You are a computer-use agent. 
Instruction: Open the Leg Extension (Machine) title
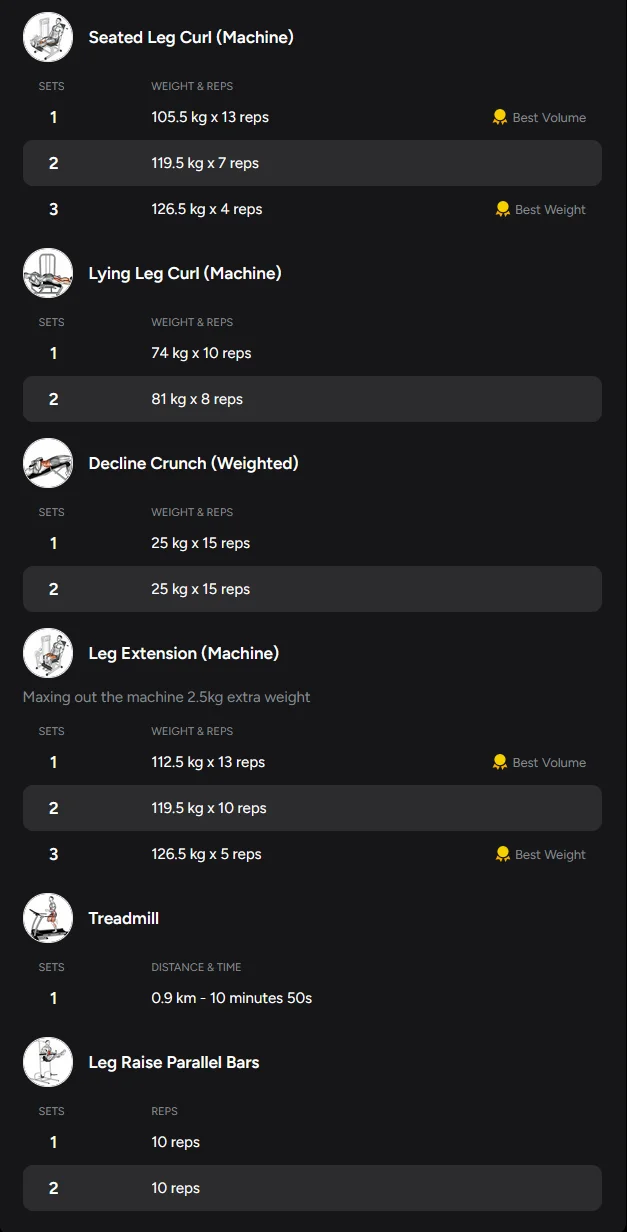tap(183, 653)
